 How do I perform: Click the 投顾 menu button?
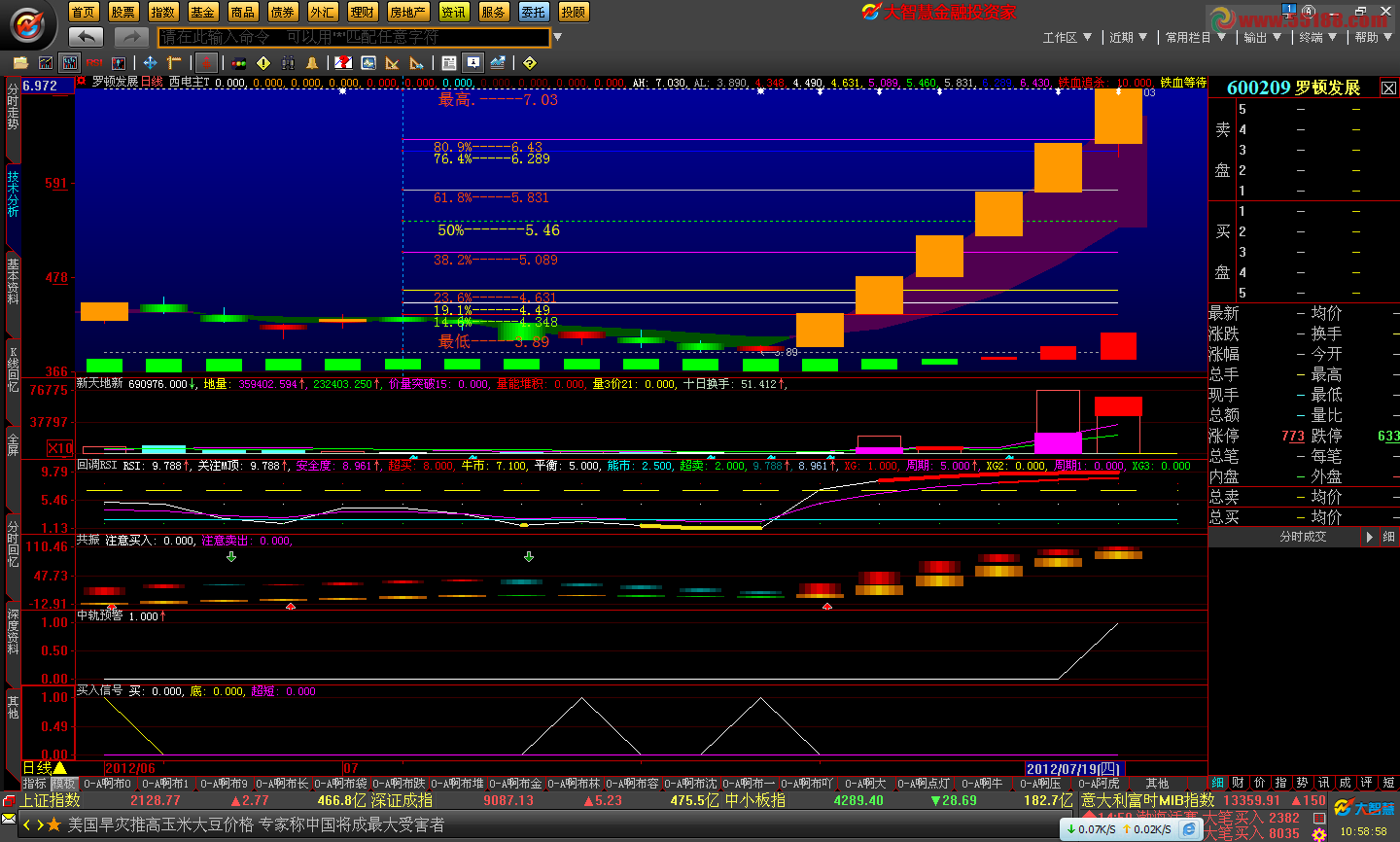574,12
